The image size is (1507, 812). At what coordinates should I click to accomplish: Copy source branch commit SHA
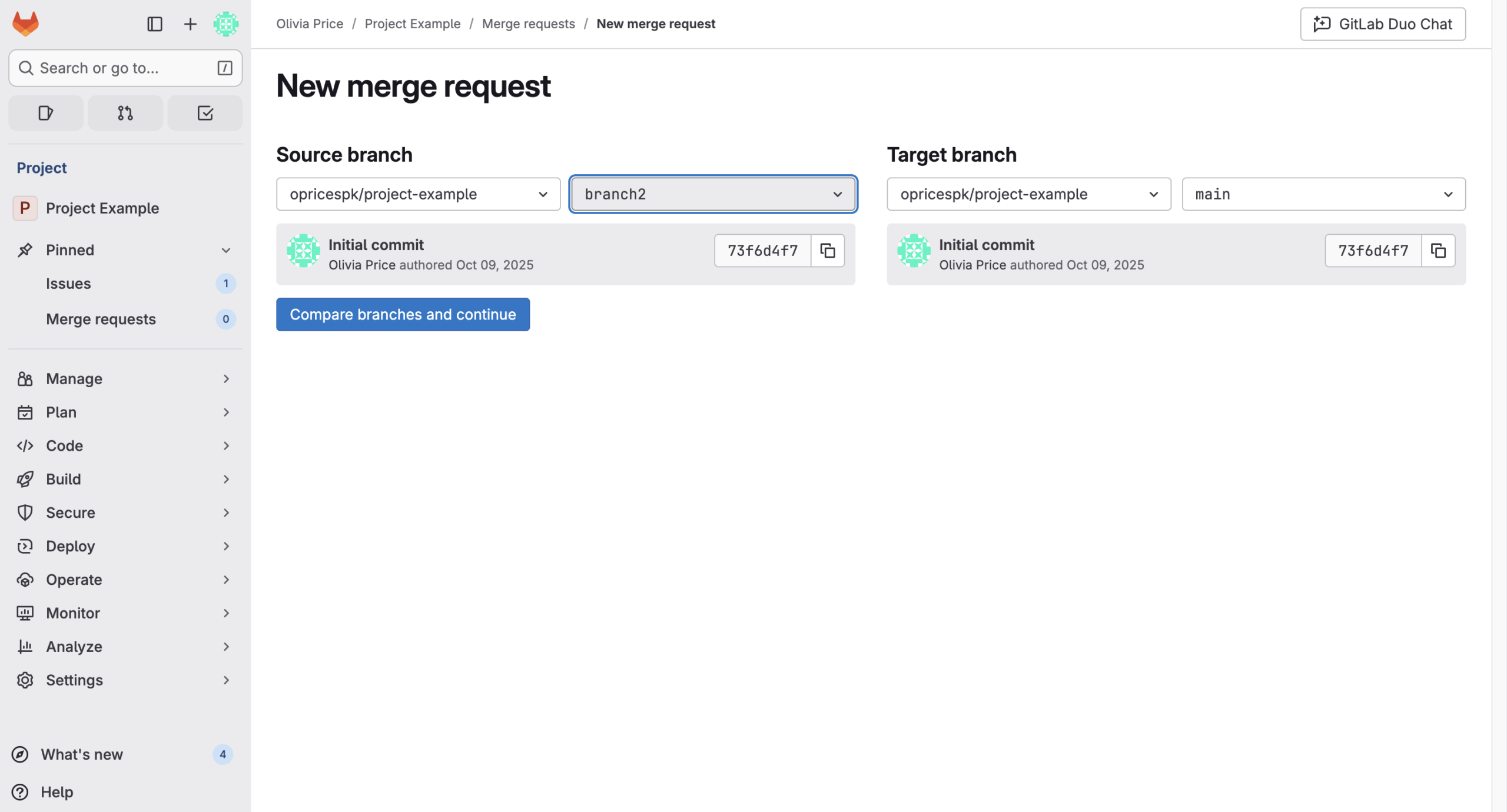click(x=827, y=251)
